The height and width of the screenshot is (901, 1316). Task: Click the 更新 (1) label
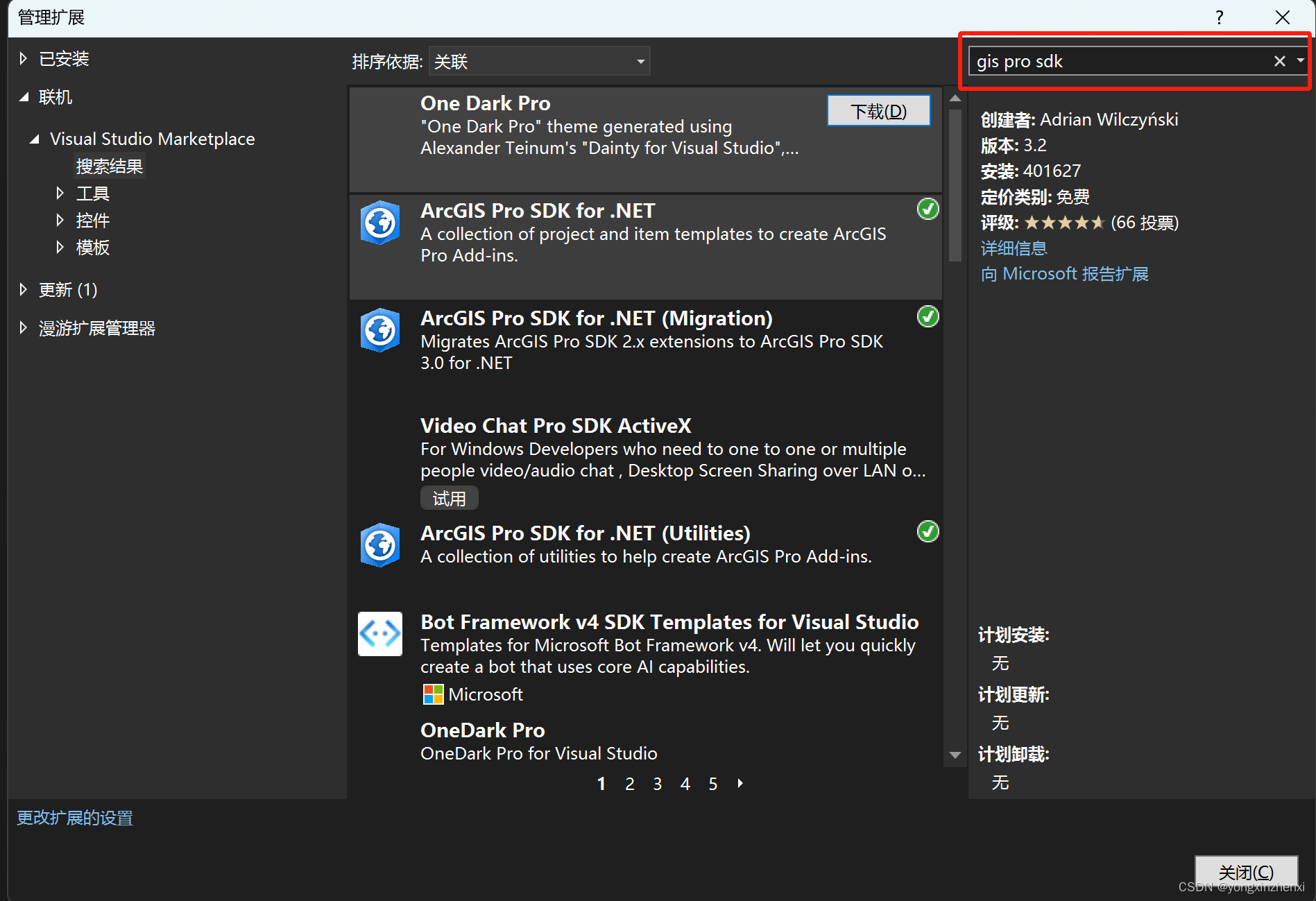click(x=68, y=290)
